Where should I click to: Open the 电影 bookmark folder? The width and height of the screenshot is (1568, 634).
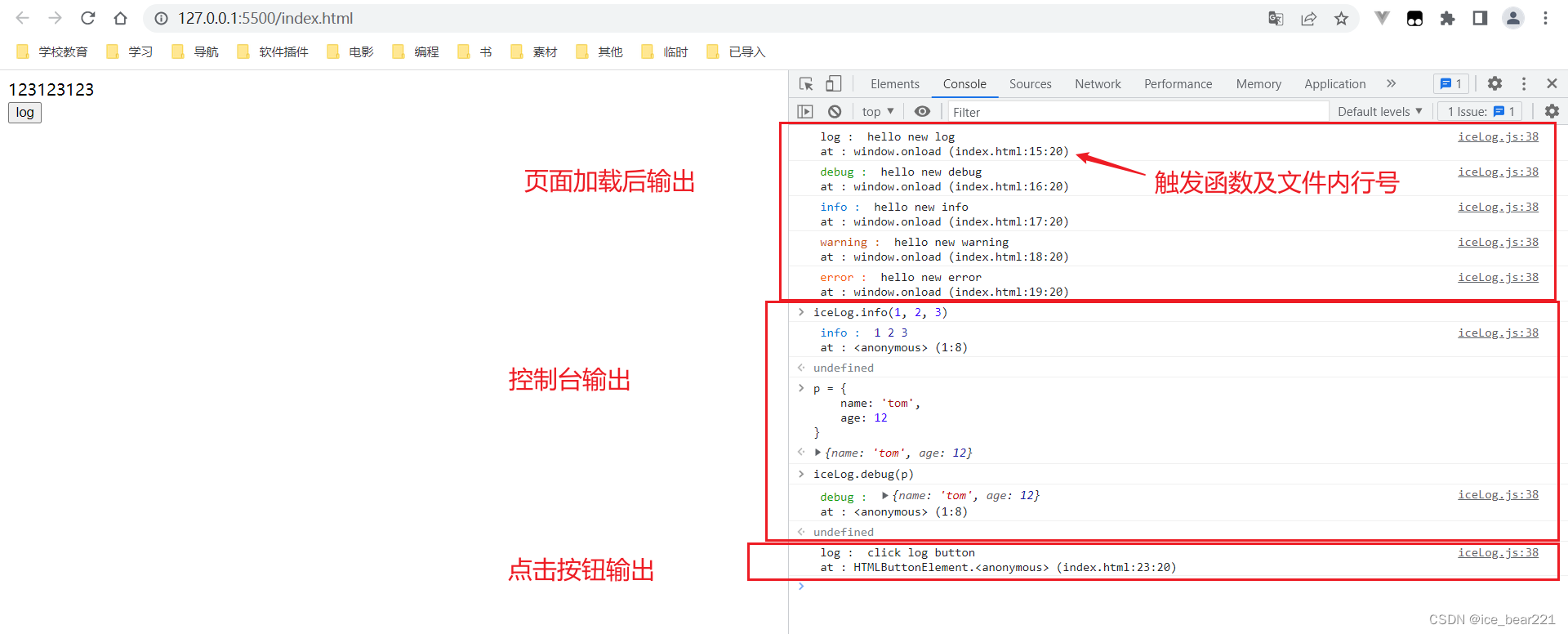point(350,51)
